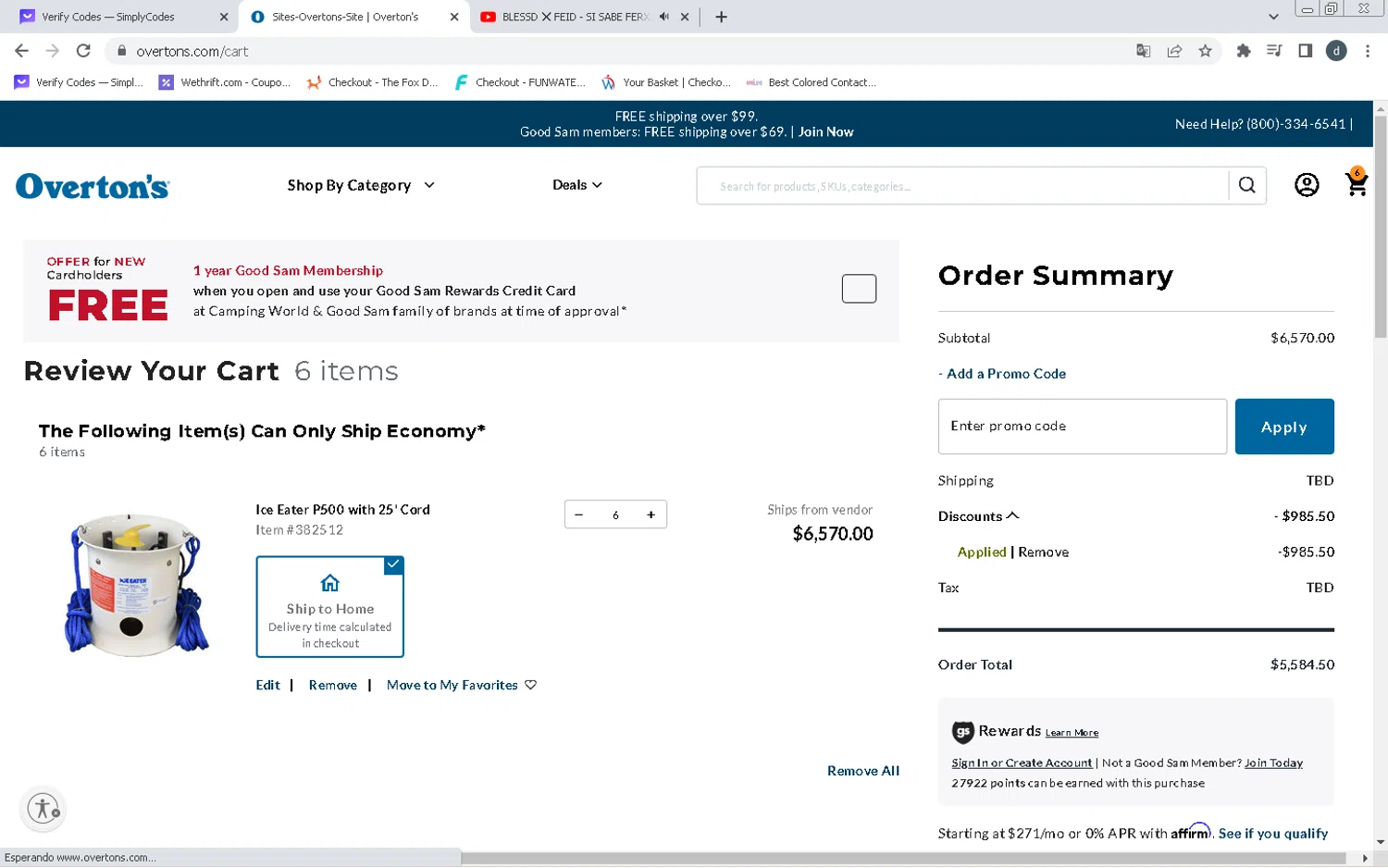The image size is (1388, 868).
Task: Open Verify Codes — Simpl... bookmark
Action: click(x=79, y=82)
